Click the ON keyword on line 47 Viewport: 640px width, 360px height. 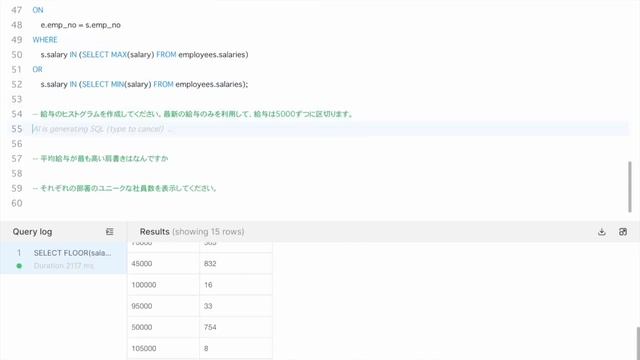(x=38, y=10)
